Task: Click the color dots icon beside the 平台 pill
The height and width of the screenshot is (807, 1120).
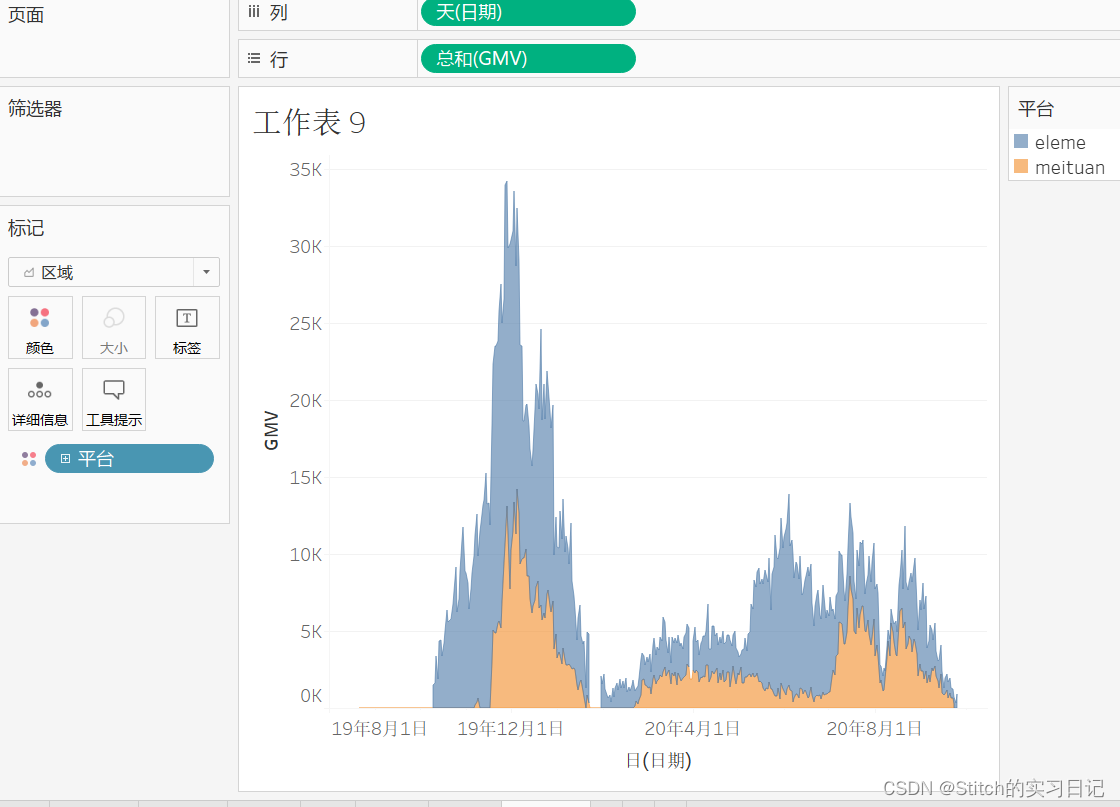Action: pos(28,458)
